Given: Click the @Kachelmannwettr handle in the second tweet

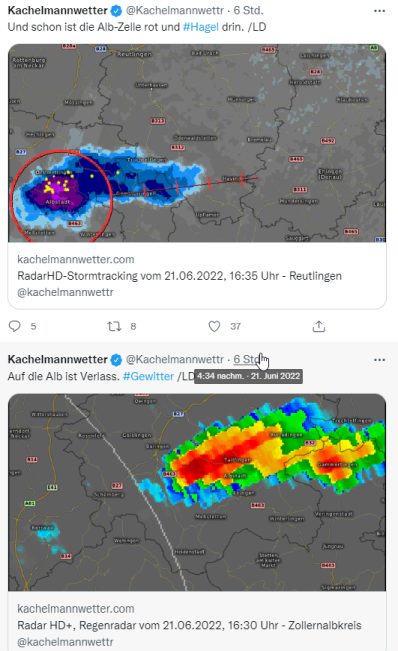Looking at the screenshot, I should tap(175, 360).
